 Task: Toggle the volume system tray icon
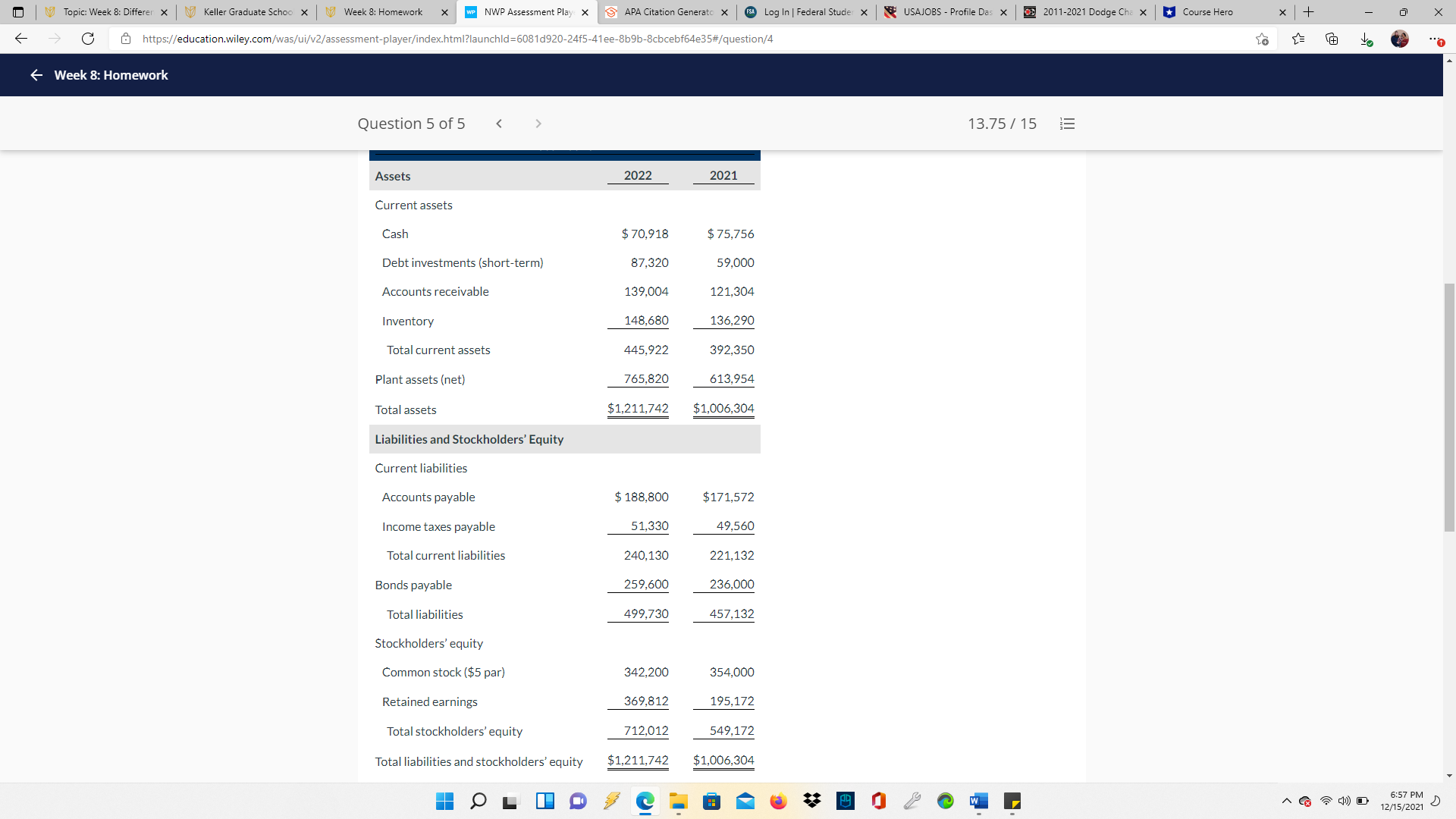click(1344, 801)
